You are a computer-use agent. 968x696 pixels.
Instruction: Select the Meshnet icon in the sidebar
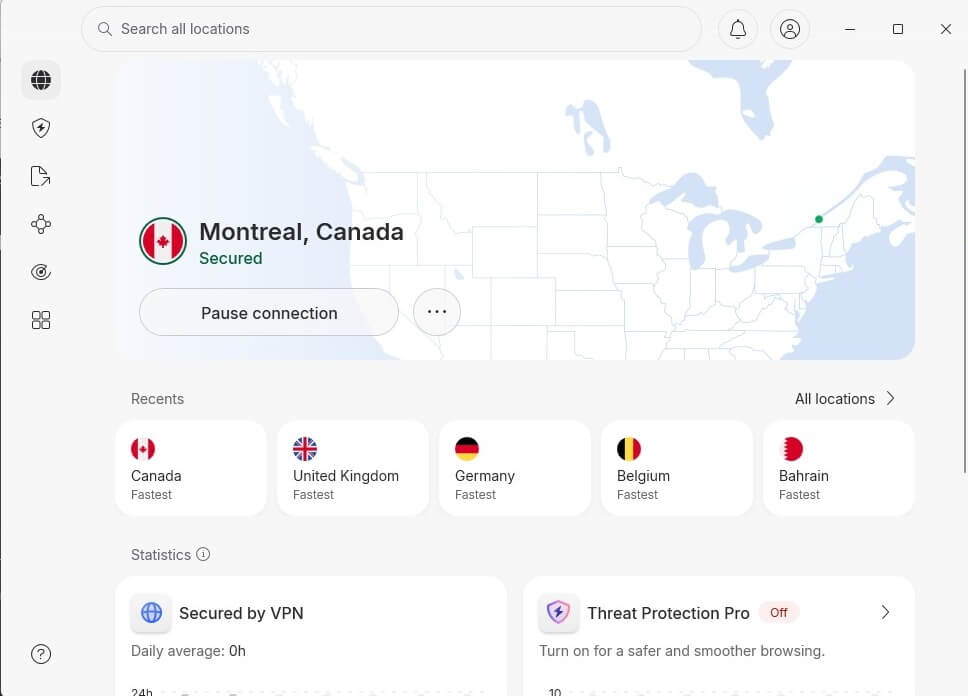coord(40,224)
